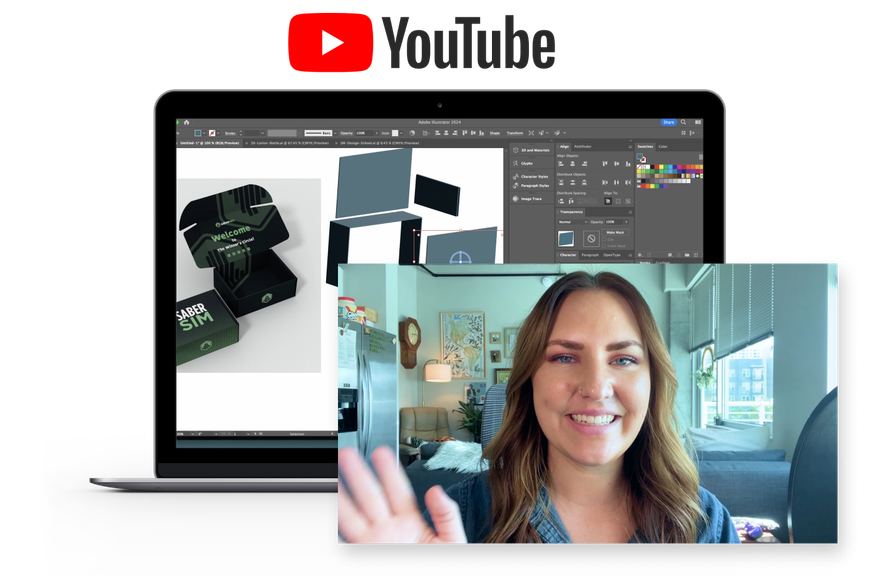Open the stroke color dropdown arrow

[218, 133]
